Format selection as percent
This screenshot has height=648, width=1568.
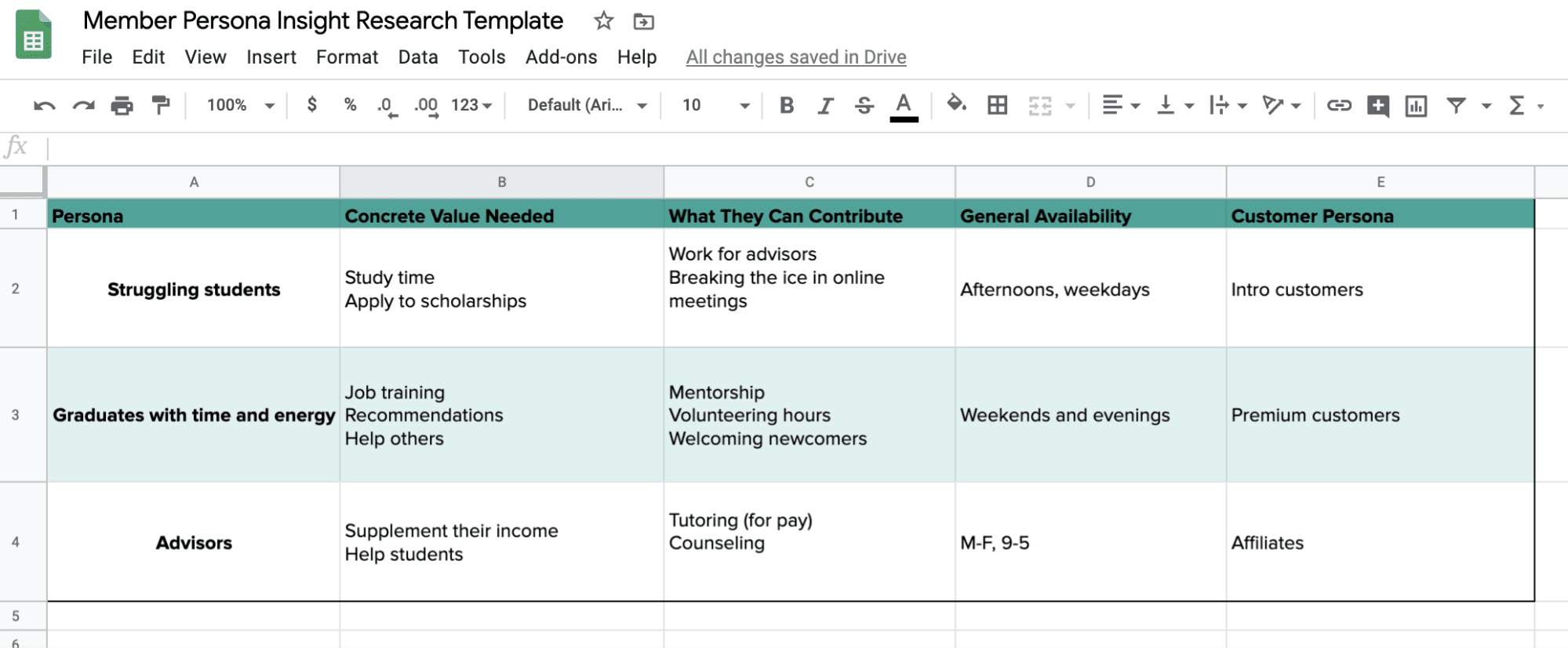[x=348, y=104]
